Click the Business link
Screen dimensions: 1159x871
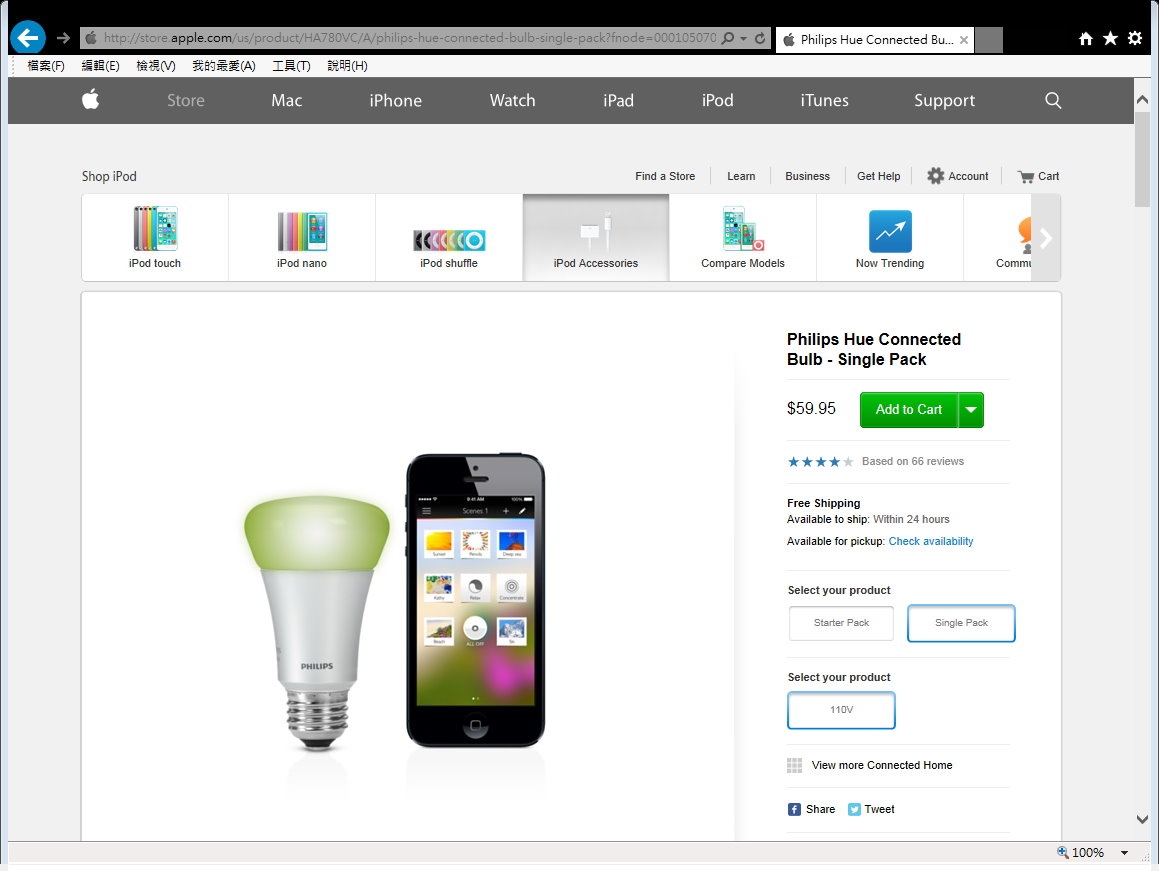(807, 176)
